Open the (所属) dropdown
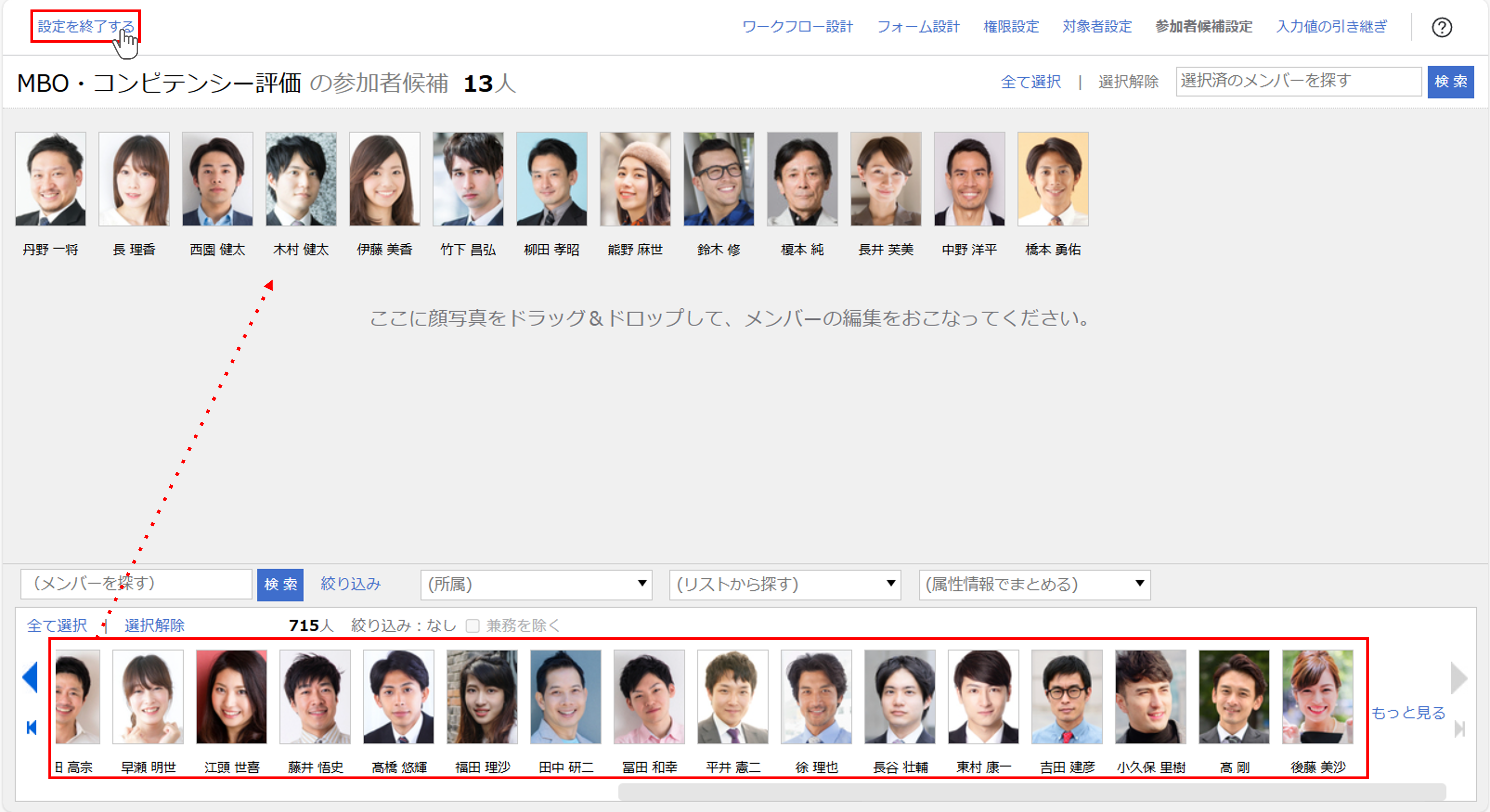Image resolution: width=1490 pixels, height=812 pixels. [x=536, y=584]
